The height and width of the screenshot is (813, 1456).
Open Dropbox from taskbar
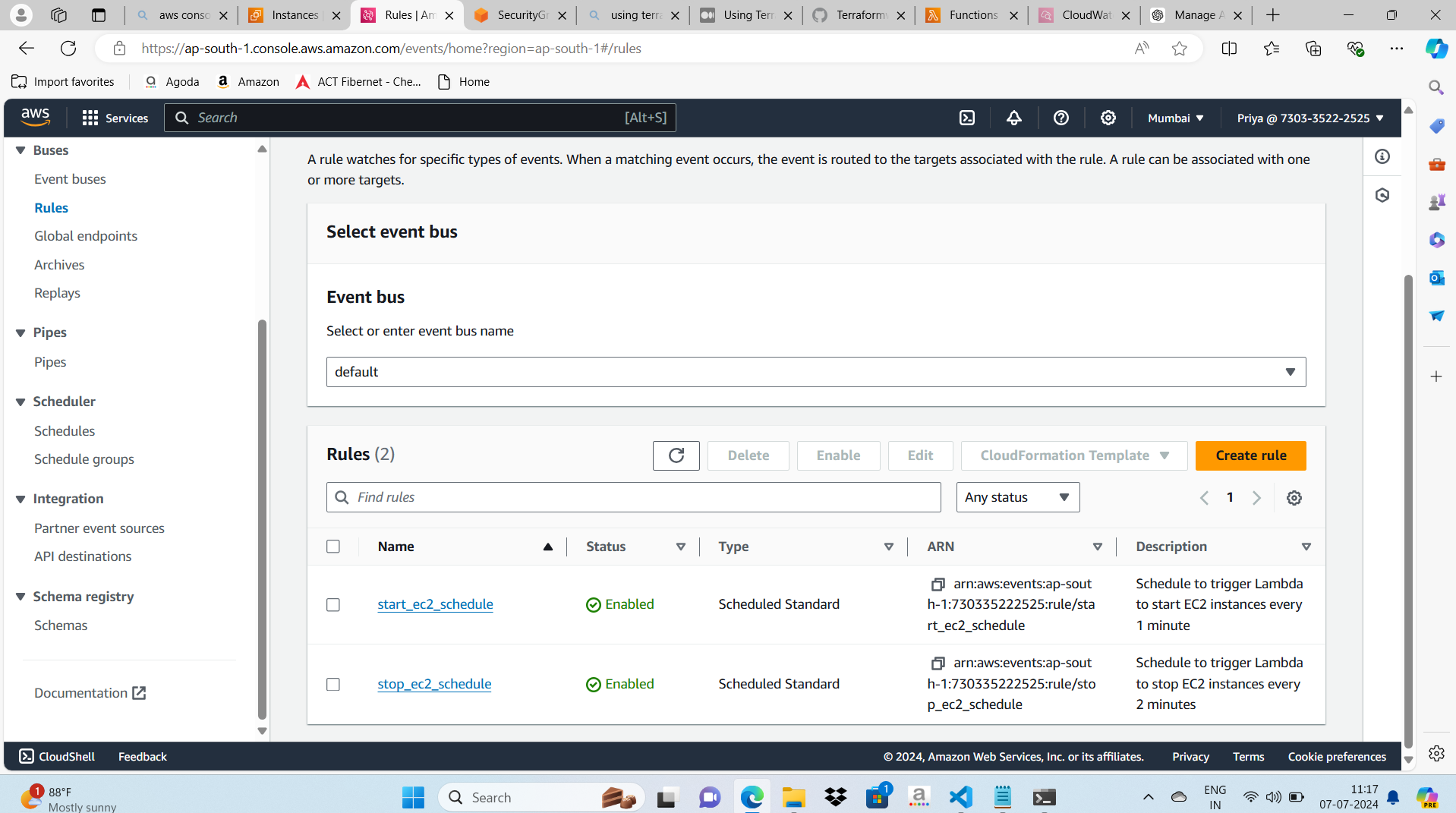pyautogui.click(x=836, y=797)
